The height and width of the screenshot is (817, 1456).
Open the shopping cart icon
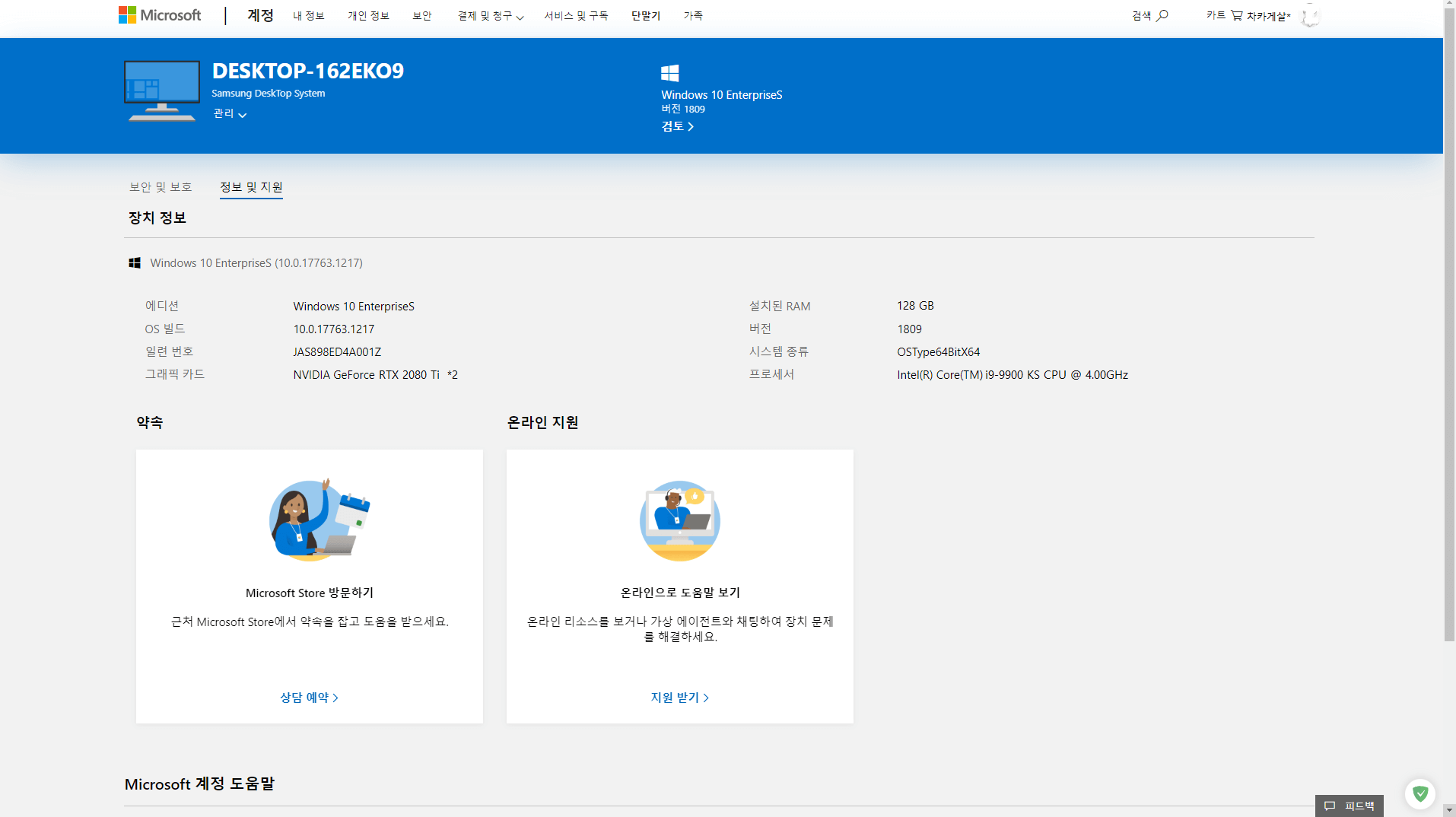click(x=1237, y=15)
